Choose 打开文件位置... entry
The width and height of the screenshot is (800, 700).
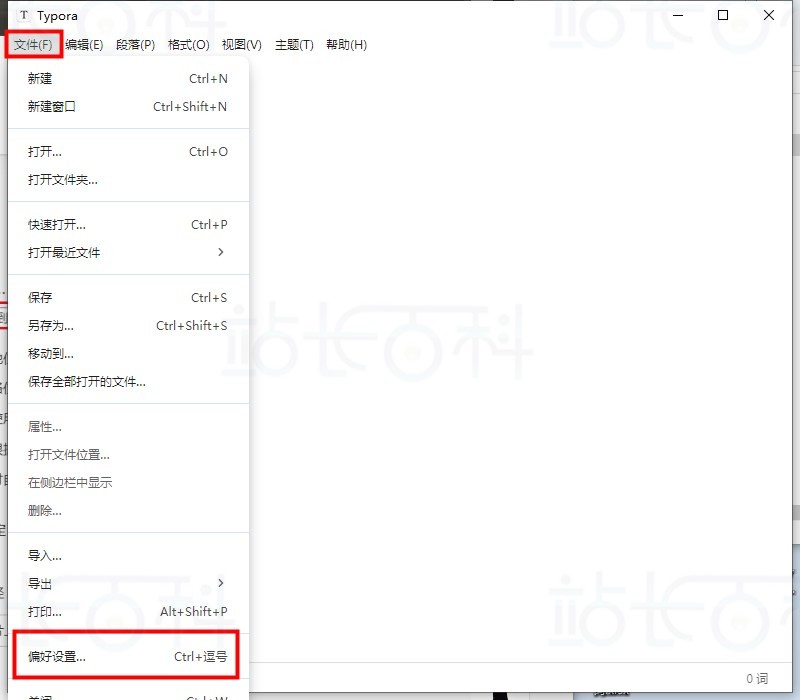point(128,455)
